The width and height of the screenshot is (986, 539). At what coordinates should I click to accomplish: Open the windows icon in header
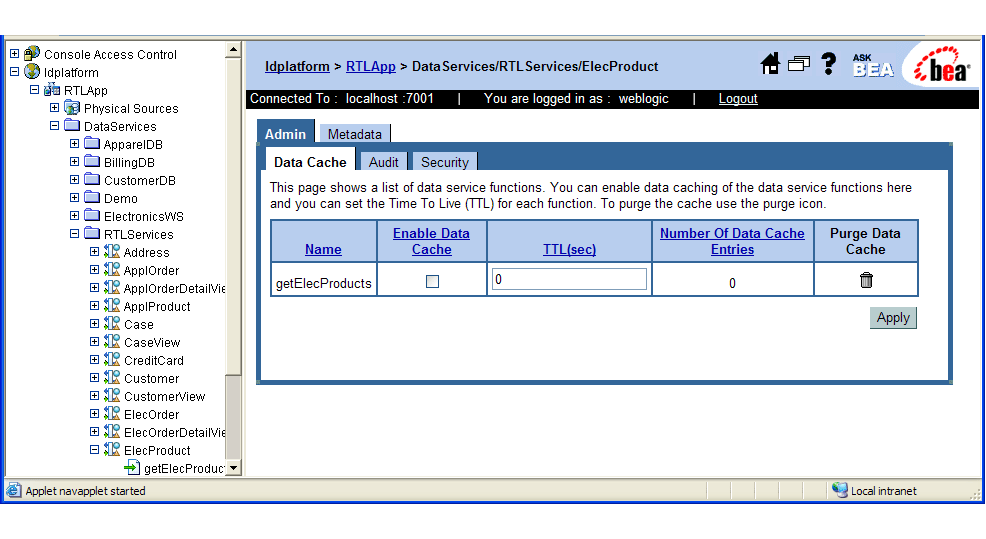(799, 64)
